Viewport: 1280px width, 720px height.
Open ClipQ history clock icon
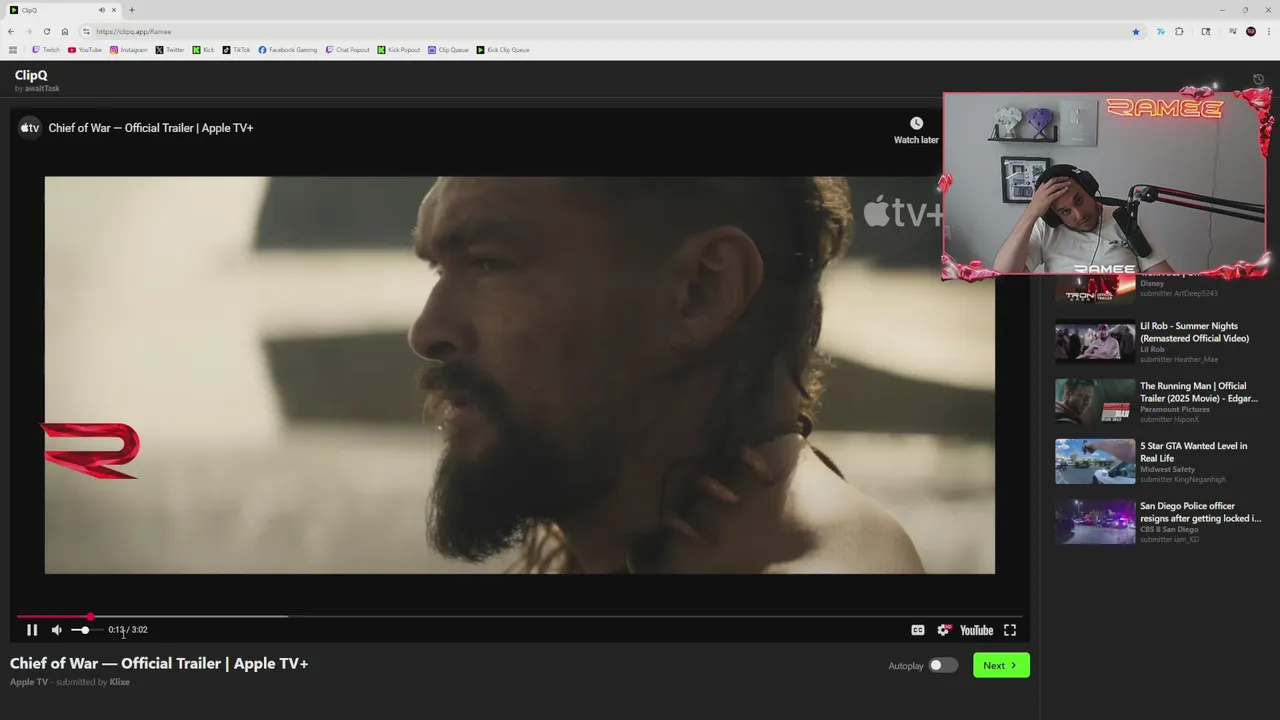(1258, 80)
